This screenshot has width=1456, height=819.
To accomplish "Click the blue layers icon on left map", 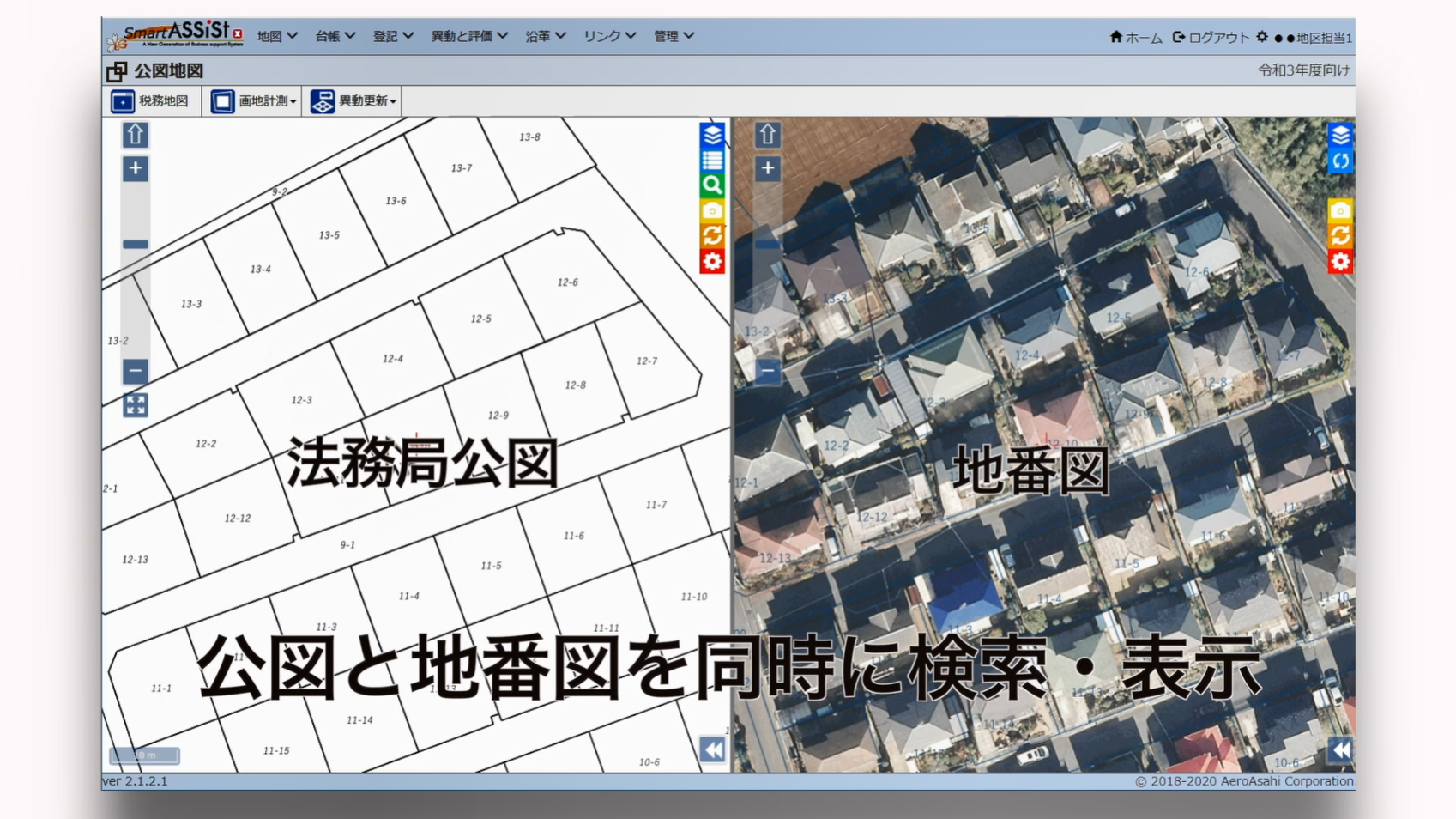I will pos(712,135).
